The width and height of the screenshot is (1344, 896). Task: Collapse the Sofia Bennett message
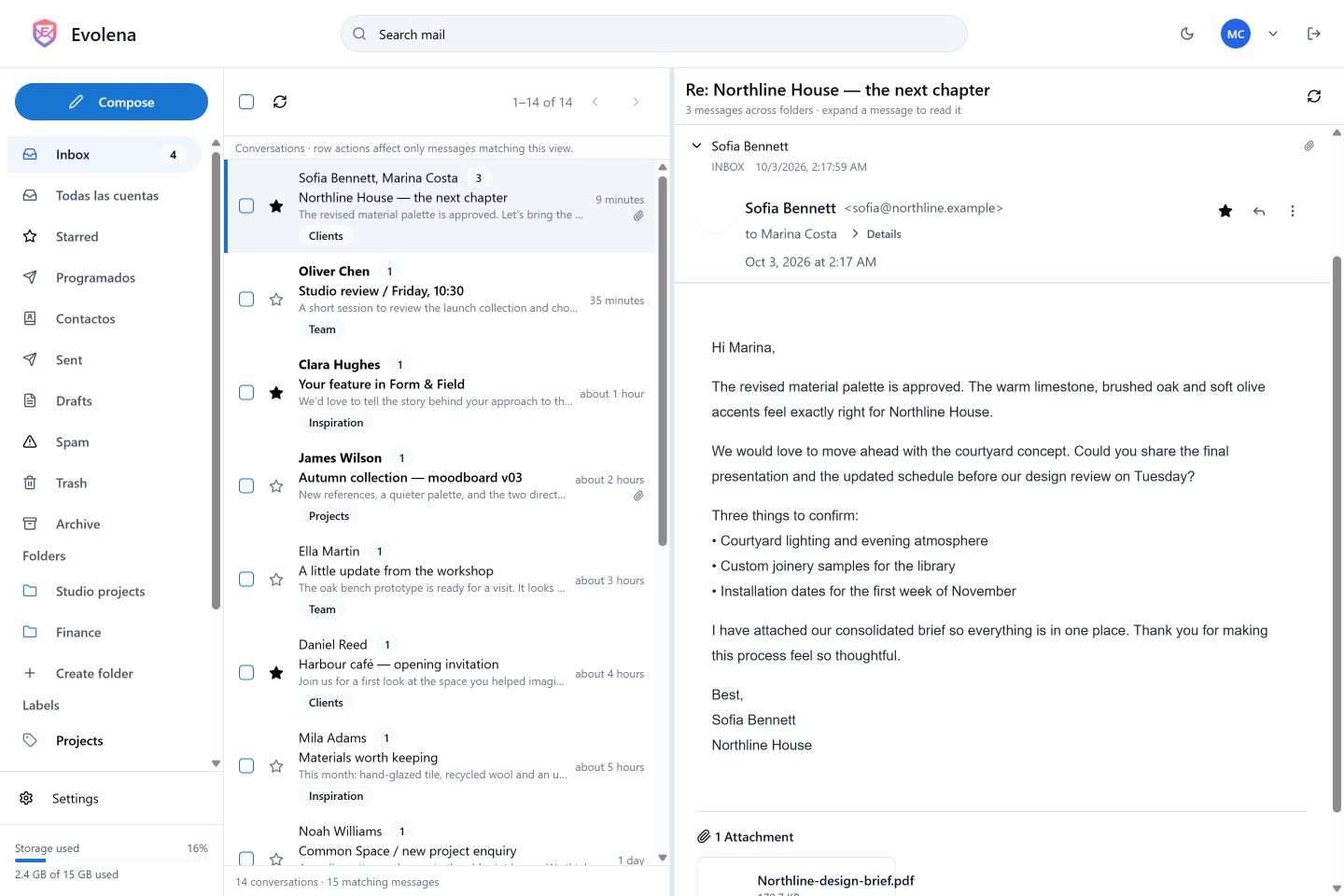[696, 146]
